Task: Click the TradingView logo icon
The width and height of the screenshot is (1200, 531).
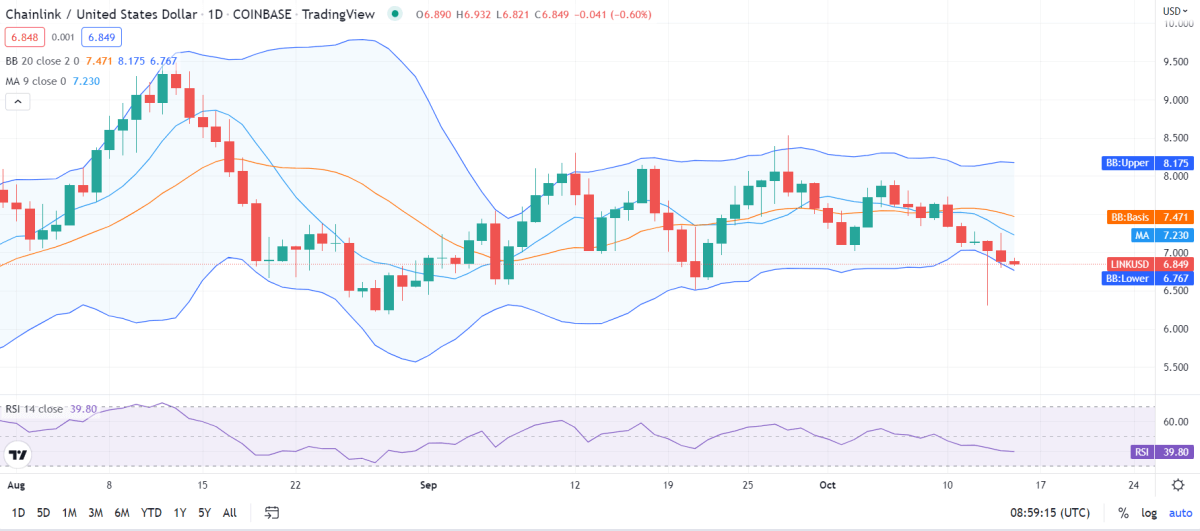Action: [x=17, y=455]
